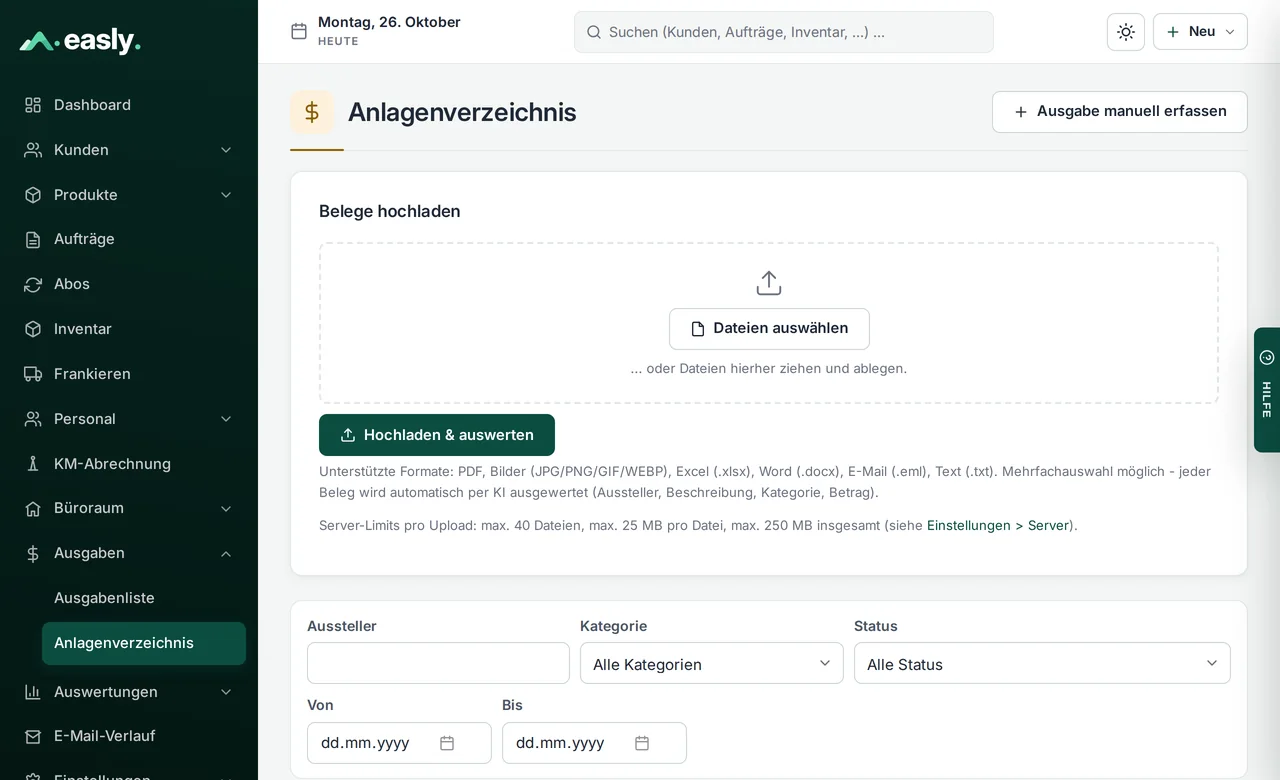Click the Kunden people icon

(x=33, y=150)
